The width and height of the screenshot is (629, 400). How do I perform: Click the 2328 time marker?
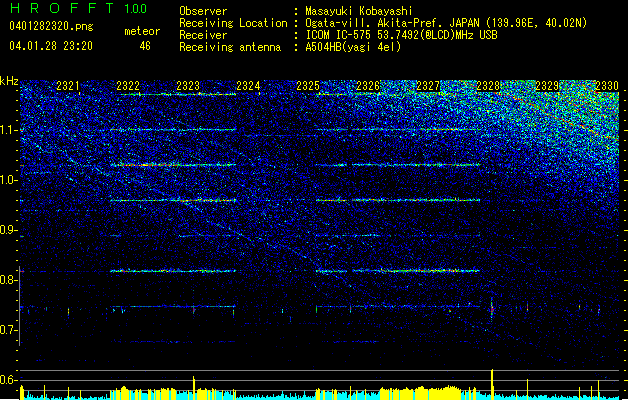pos(488,86)
